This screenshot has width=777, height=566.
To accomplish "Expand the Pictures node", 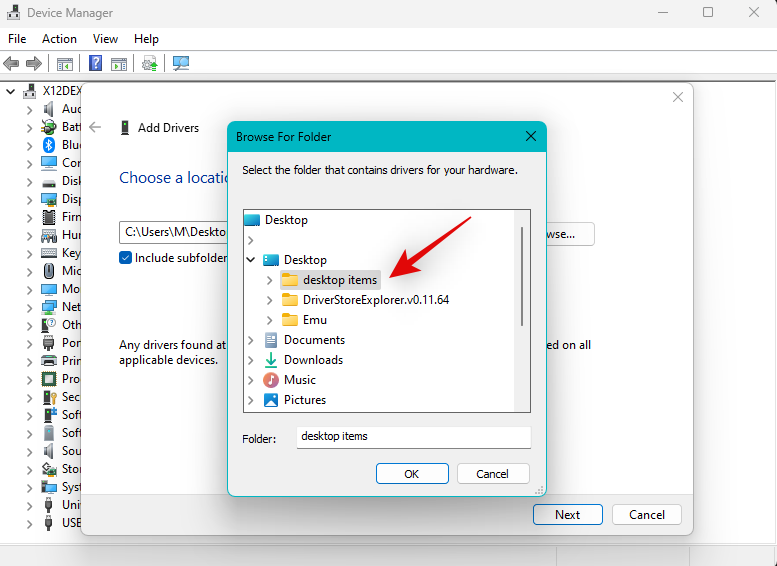I will pyautogui.click(x=251, y=400).
